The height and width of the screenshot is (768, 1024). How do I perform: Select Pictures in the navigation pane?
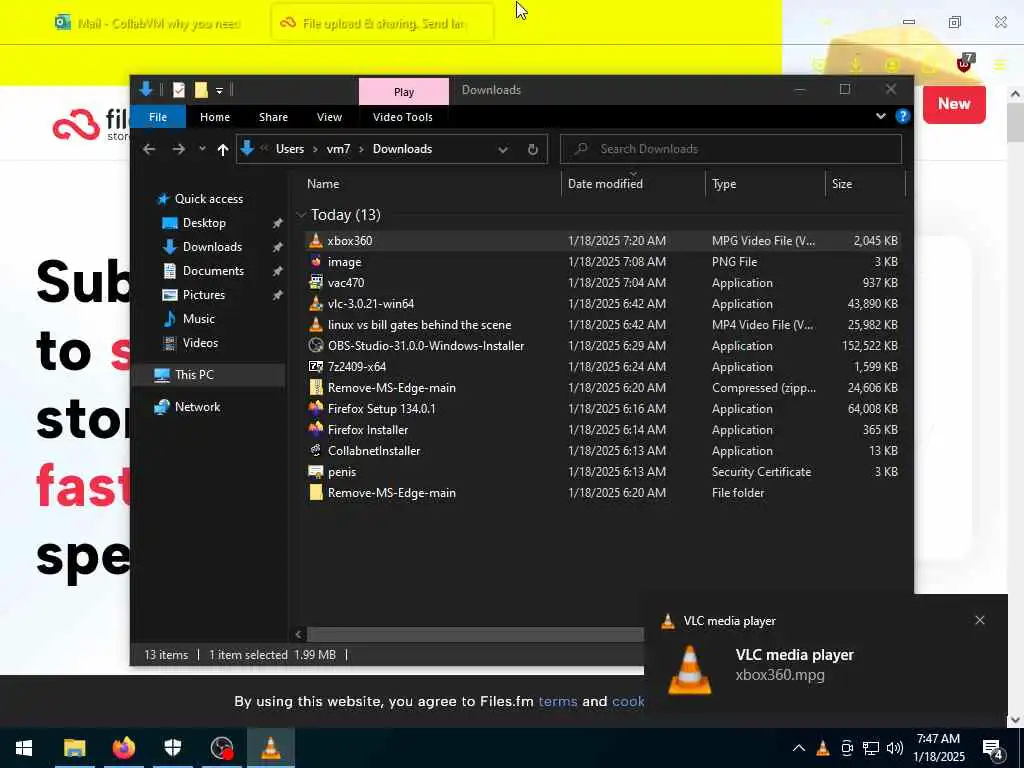pyautogui.click(x=203, y=295)
